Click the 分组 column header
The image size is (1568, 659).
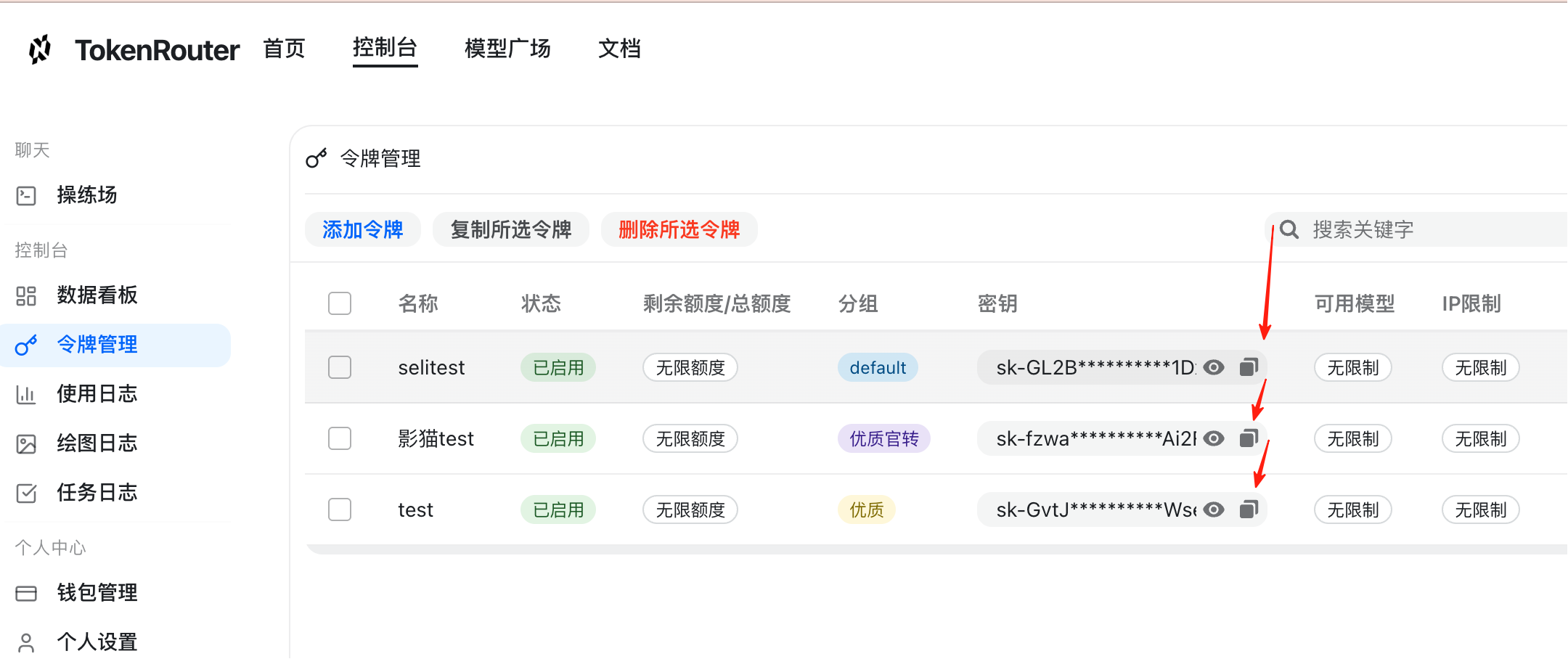(858, 303)
